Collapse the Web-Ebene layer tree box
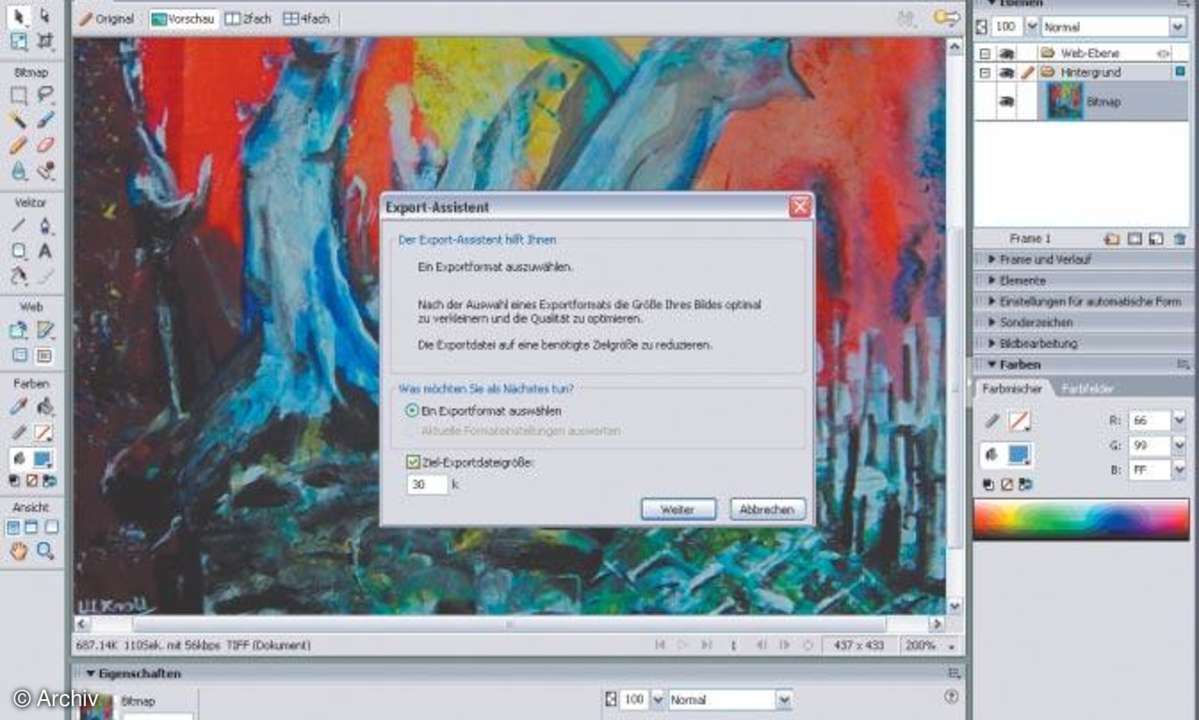This screenshot has width=1199, height=720. coord(985,54)
